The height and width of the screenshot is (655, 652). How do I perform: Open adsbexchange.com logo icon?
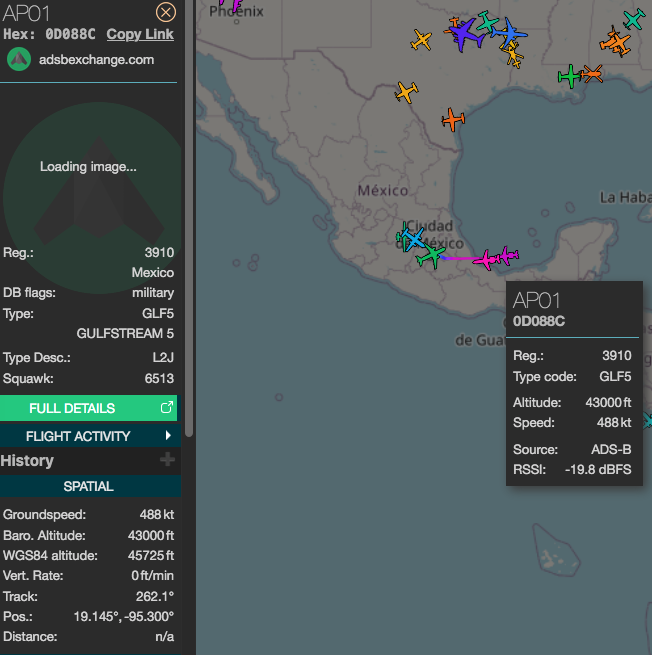coord(19,59)
